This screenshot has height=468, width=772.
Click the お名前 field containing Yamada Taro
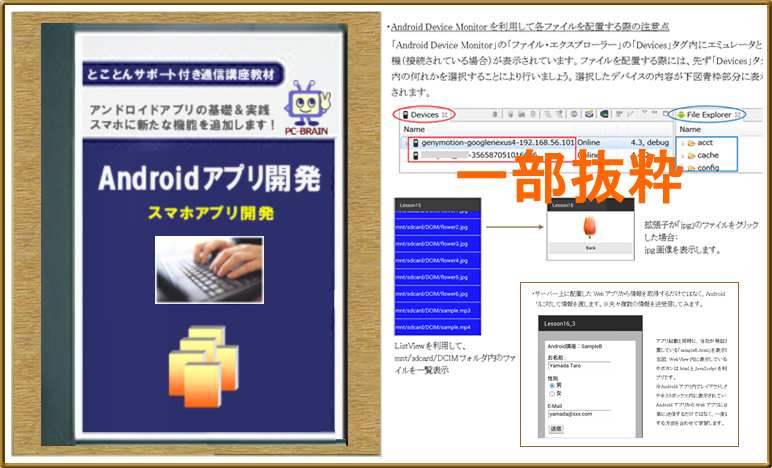pos(579,366)
